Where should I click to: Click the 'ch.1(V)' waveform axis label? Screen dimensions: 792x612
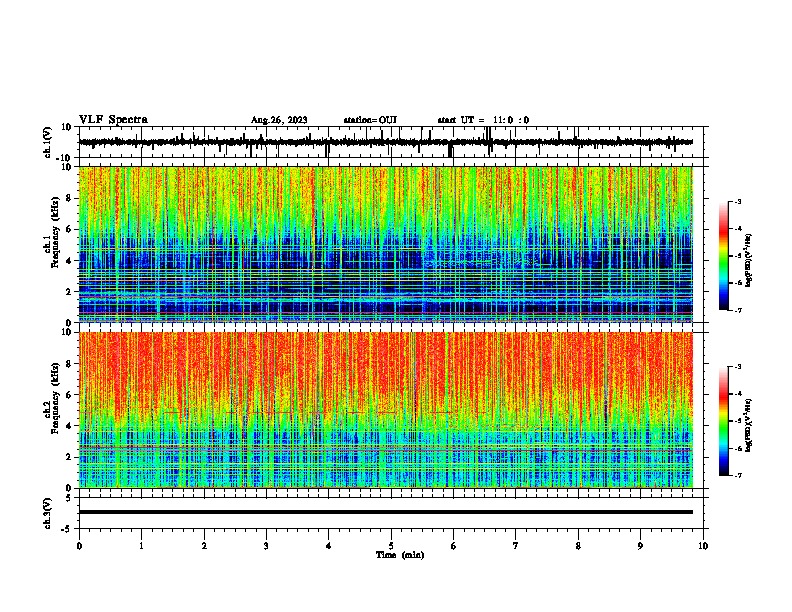(x=48, y=142)
